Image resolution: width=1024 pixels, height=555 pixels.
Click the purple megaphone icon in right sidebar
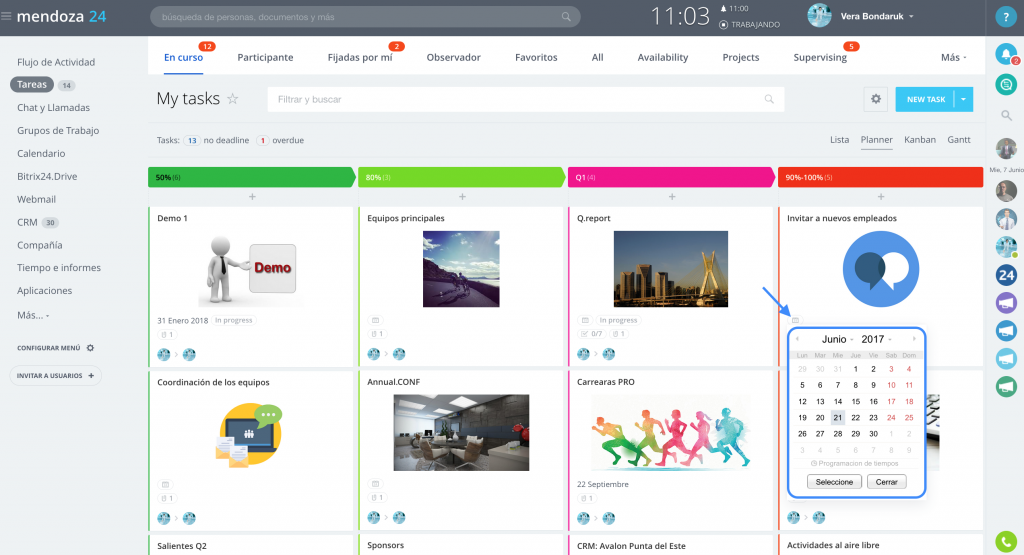pyautogui.click(x=1006, y=303)
